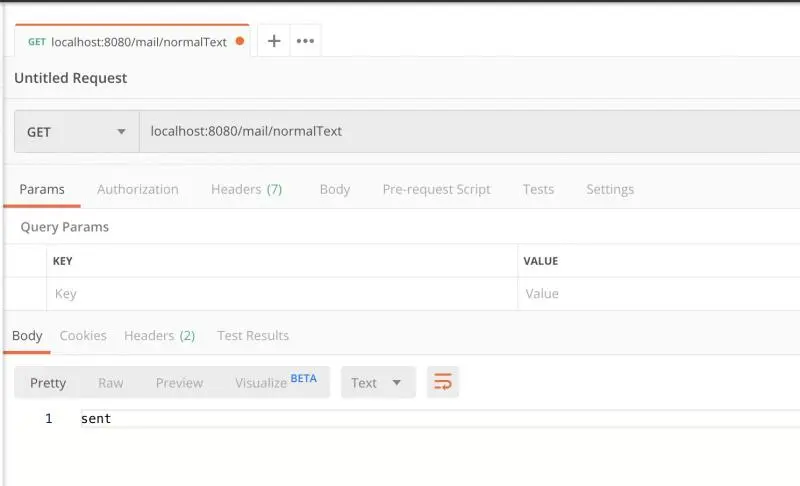Open a new request tab with plus icon
800x486 pixels.
[x=274, y=41]
